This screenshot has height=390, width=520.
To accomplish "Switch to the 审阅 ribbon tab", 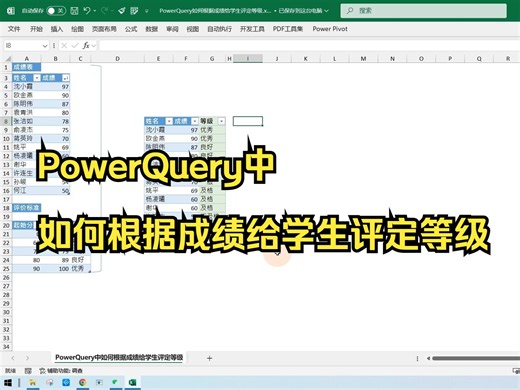I will [x=172, y=29].
